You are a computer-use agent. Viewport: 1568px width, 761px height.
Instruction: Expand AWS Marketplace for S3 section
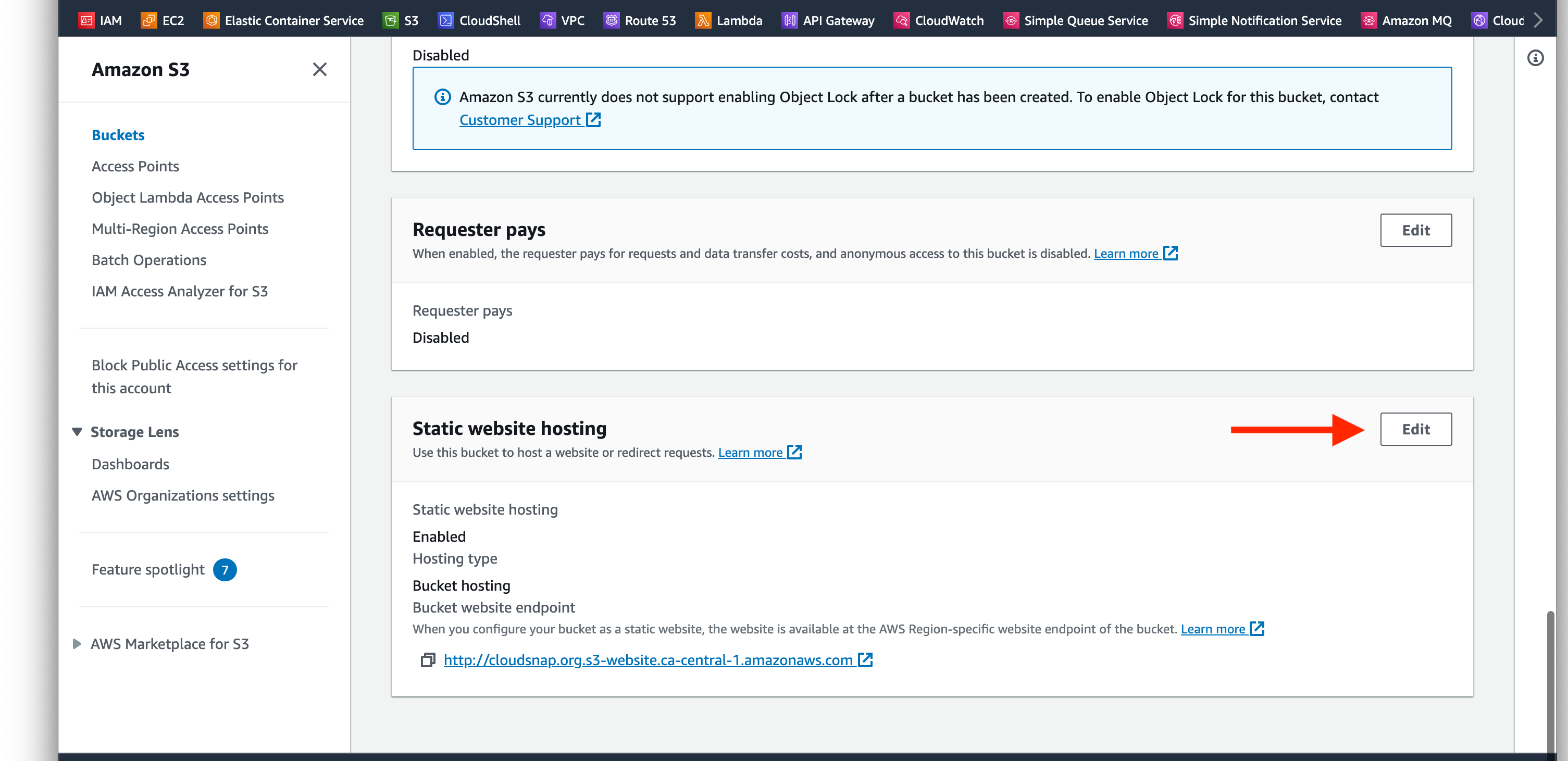[x=77, y=643]
